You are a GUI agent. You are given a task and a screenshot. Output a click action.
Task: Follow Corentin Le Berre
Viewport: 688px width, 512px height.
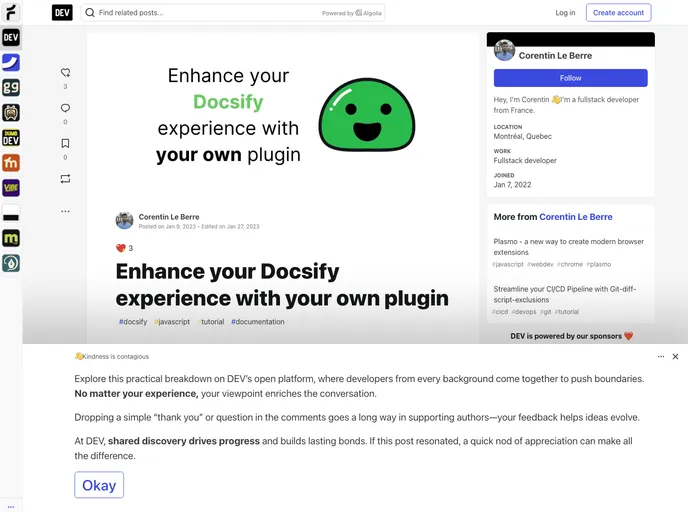pos(570,78)
